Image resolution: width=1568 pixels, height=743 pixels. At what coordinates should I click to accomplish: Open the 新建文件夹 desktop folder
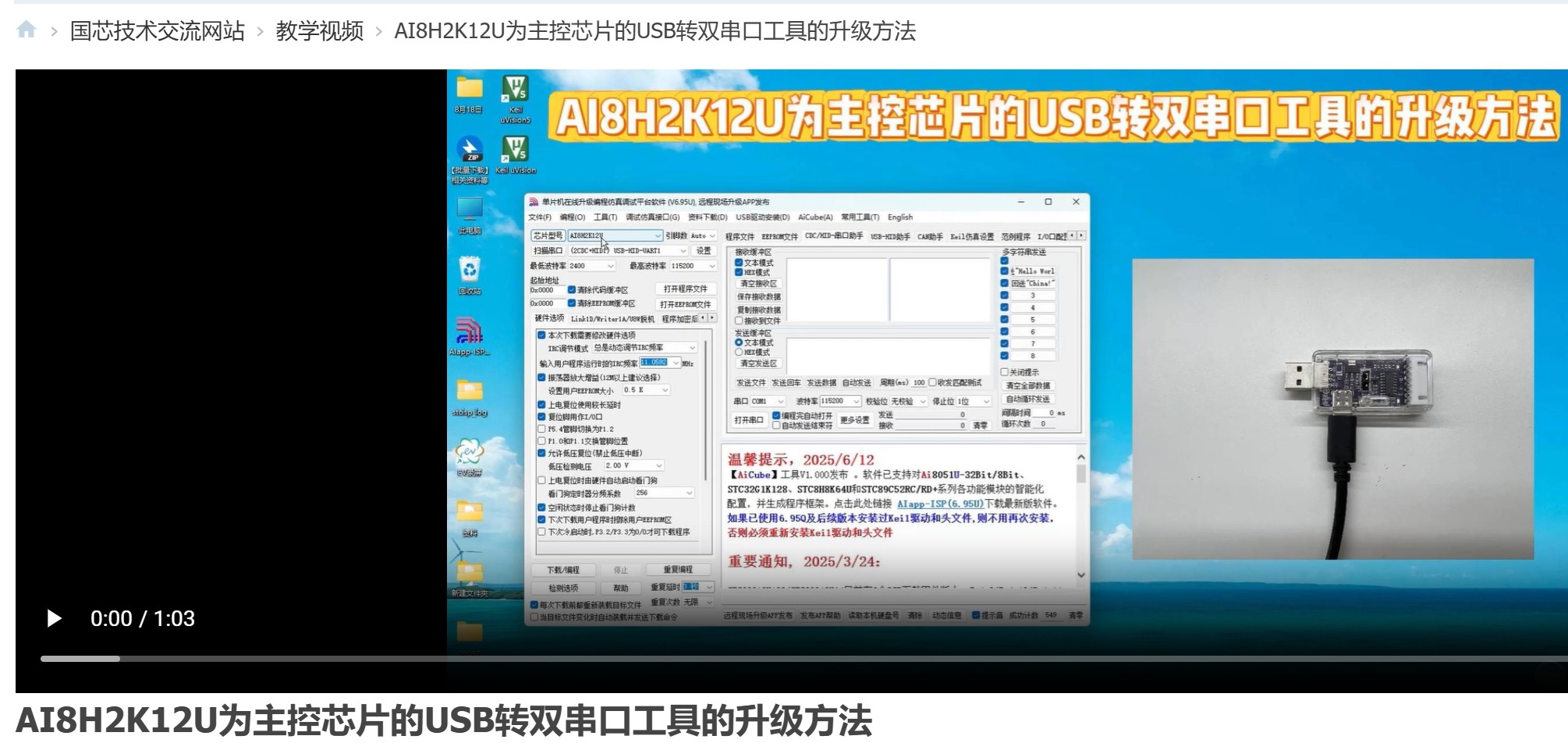pyautogui.click(x=469, y=580)
